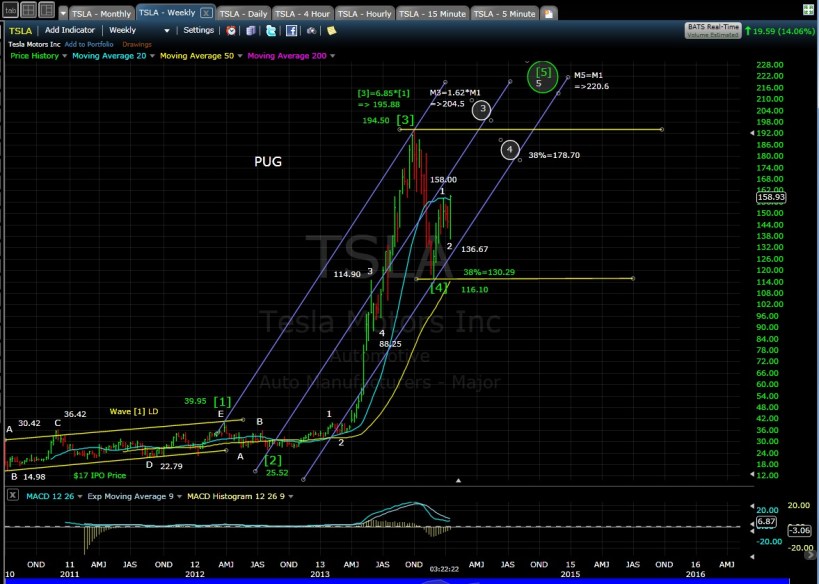The width and height of the screenshot is (819, 584).
Task: Click the circled 4 wave projection marker
Action: pos(510,150)
